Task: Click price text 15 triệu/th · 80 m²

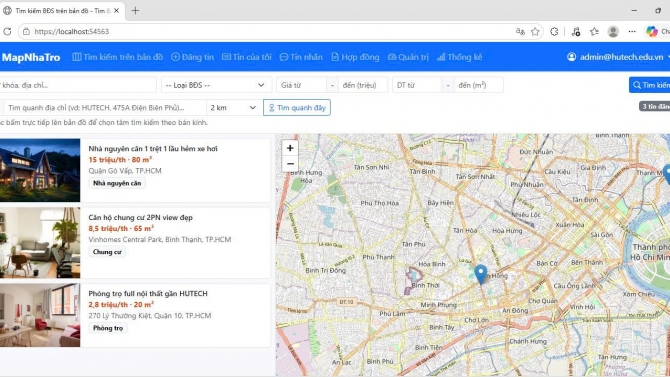Action: [x=120, y=159]
